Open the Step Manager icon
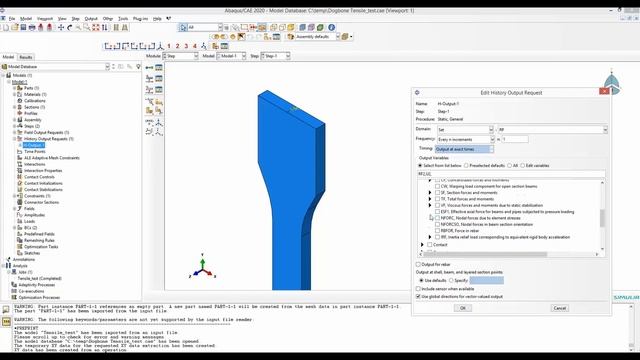This screenshot has height=360, width=640. click(159, 68)
